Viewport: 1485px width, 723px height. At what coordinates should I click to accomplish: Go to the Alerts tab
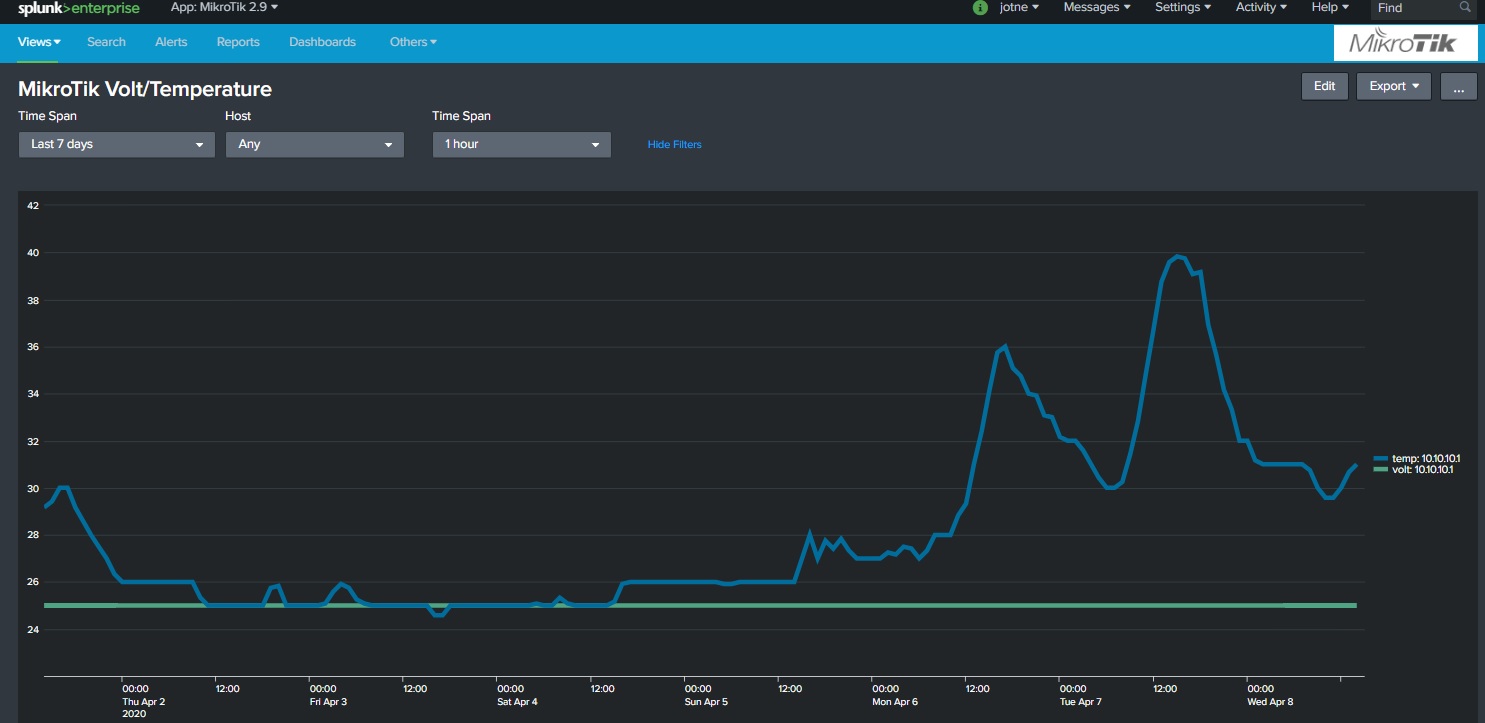pyautogui.click(x=171, y=42)
